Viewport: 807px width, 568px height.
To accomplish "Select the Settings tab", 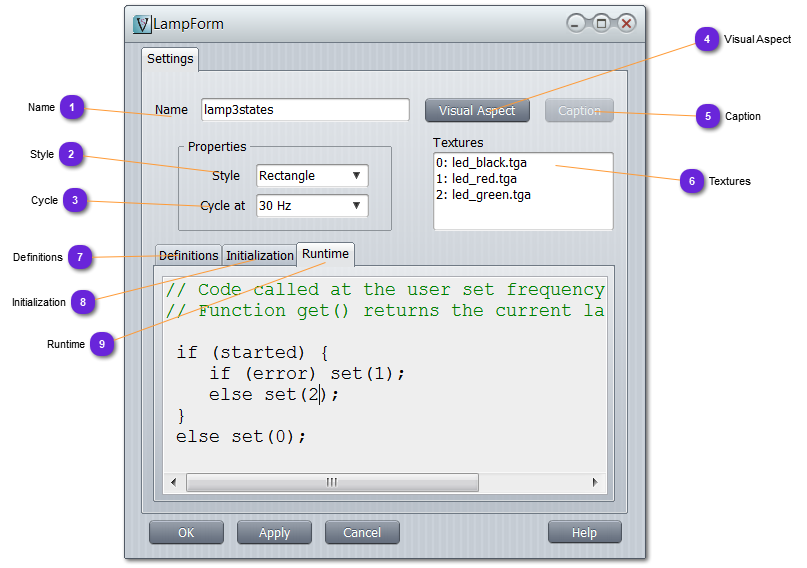I will coord(170,59).
